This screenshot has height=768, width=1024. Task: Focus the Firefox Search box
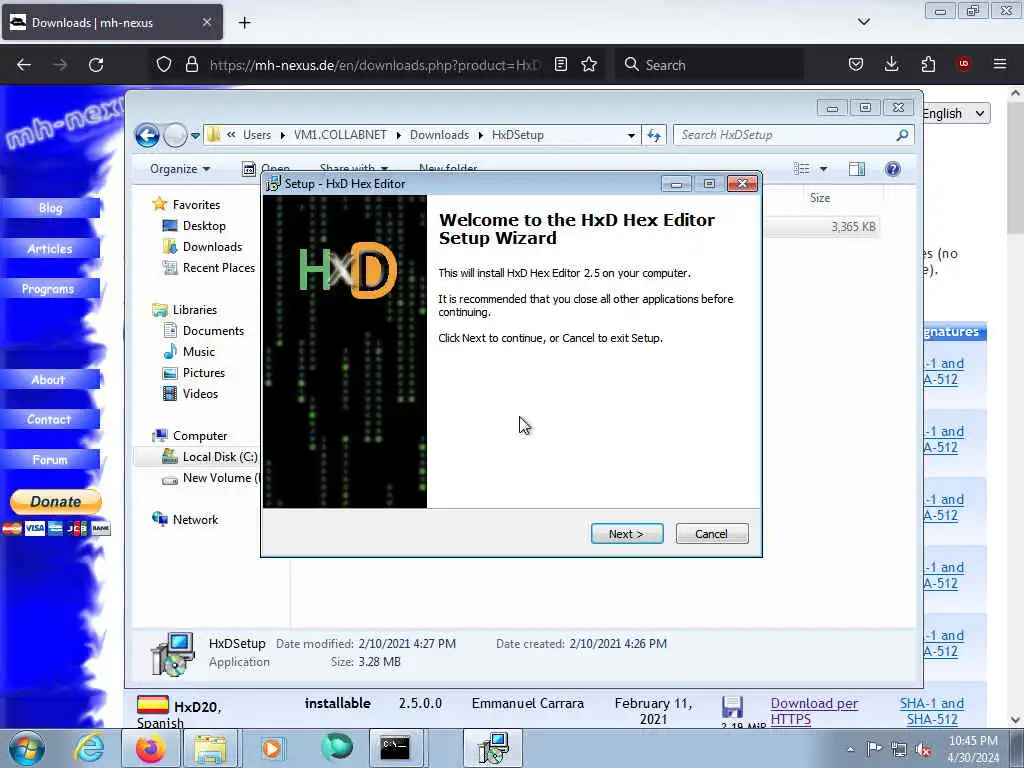709,65
